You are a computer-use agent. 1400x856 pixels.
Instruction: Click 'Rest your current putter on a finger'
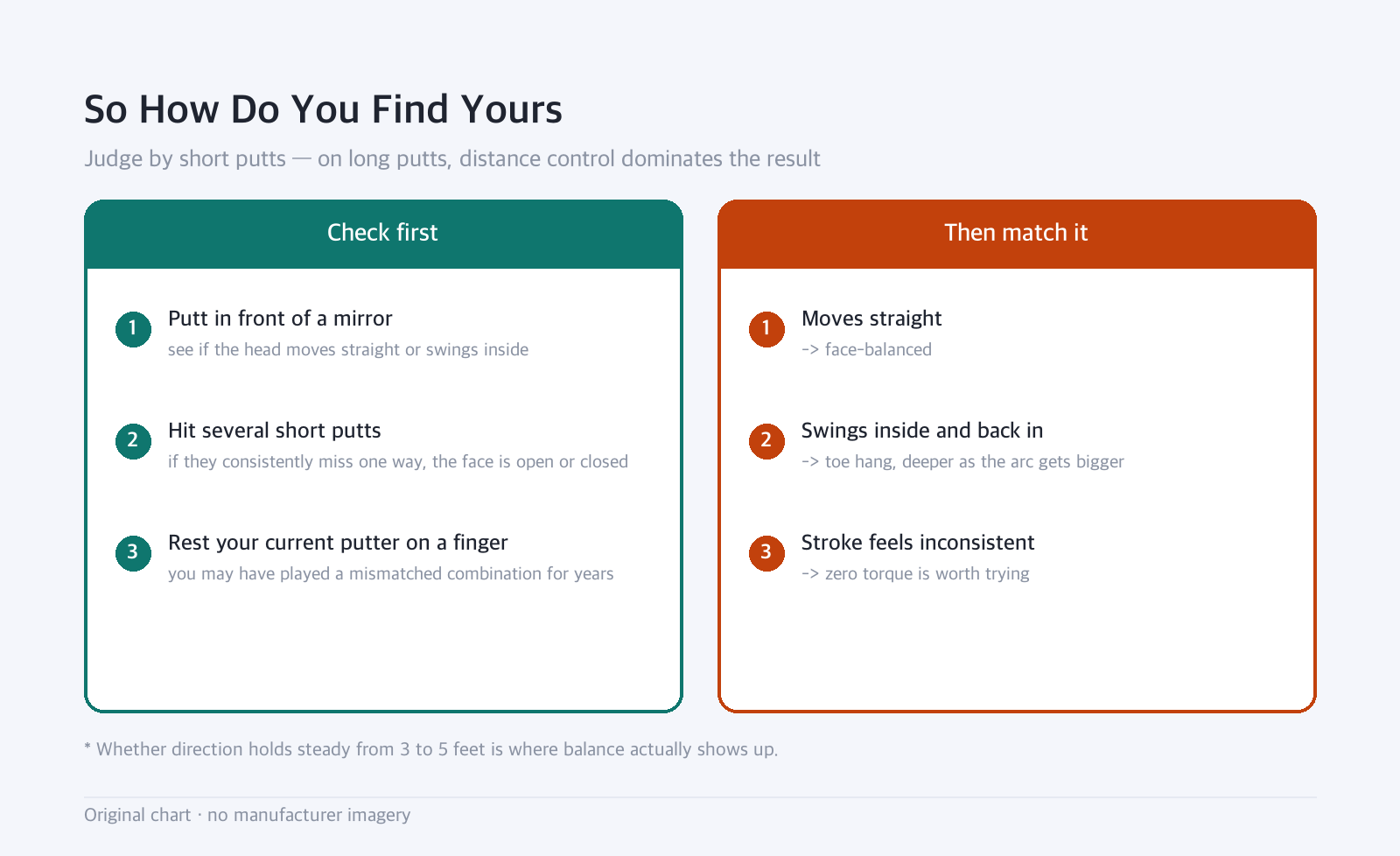point(338,543)
